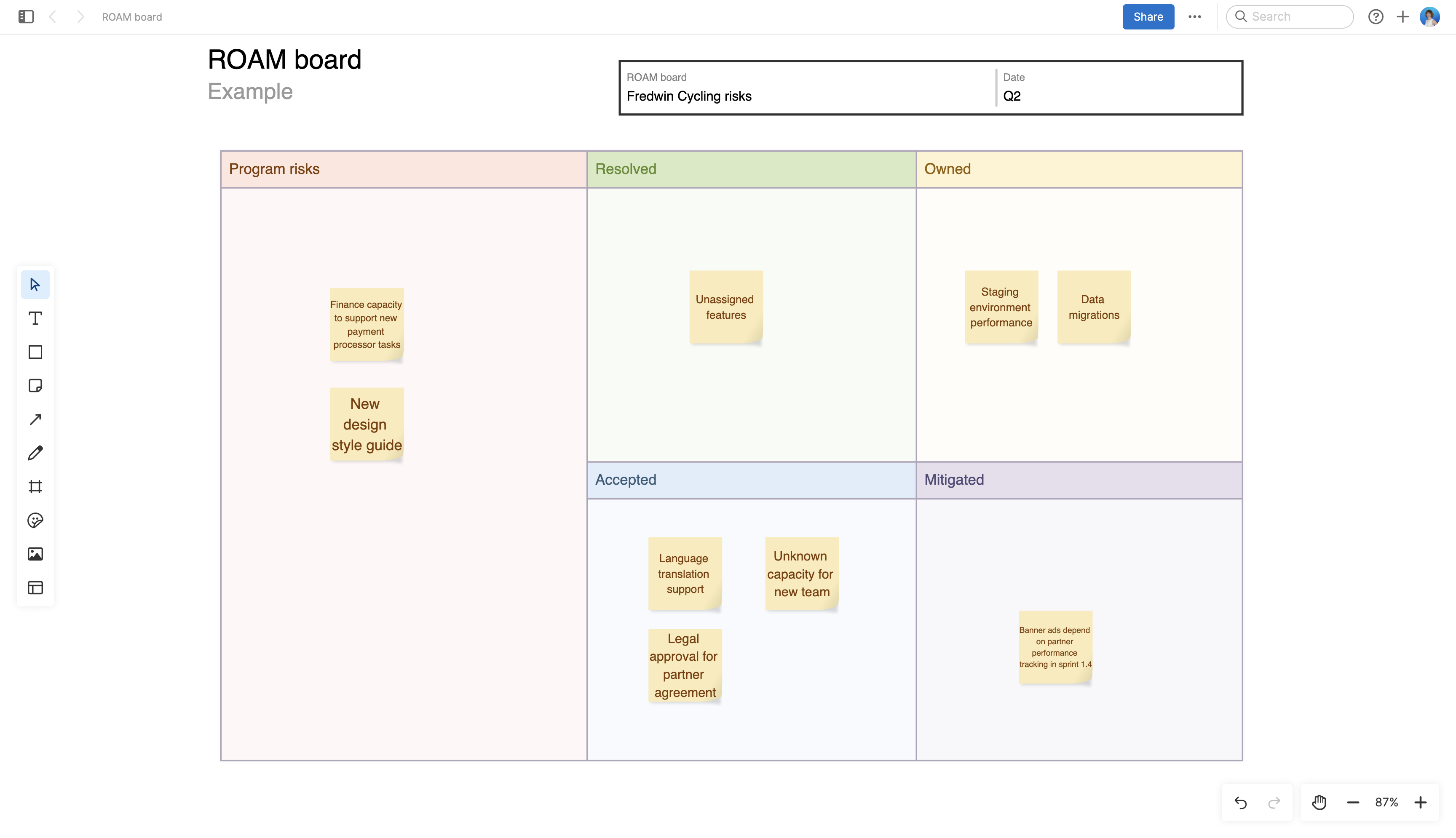Select the cursor/select tool
Screen dimensions: 1456x838
click(35, 284)
